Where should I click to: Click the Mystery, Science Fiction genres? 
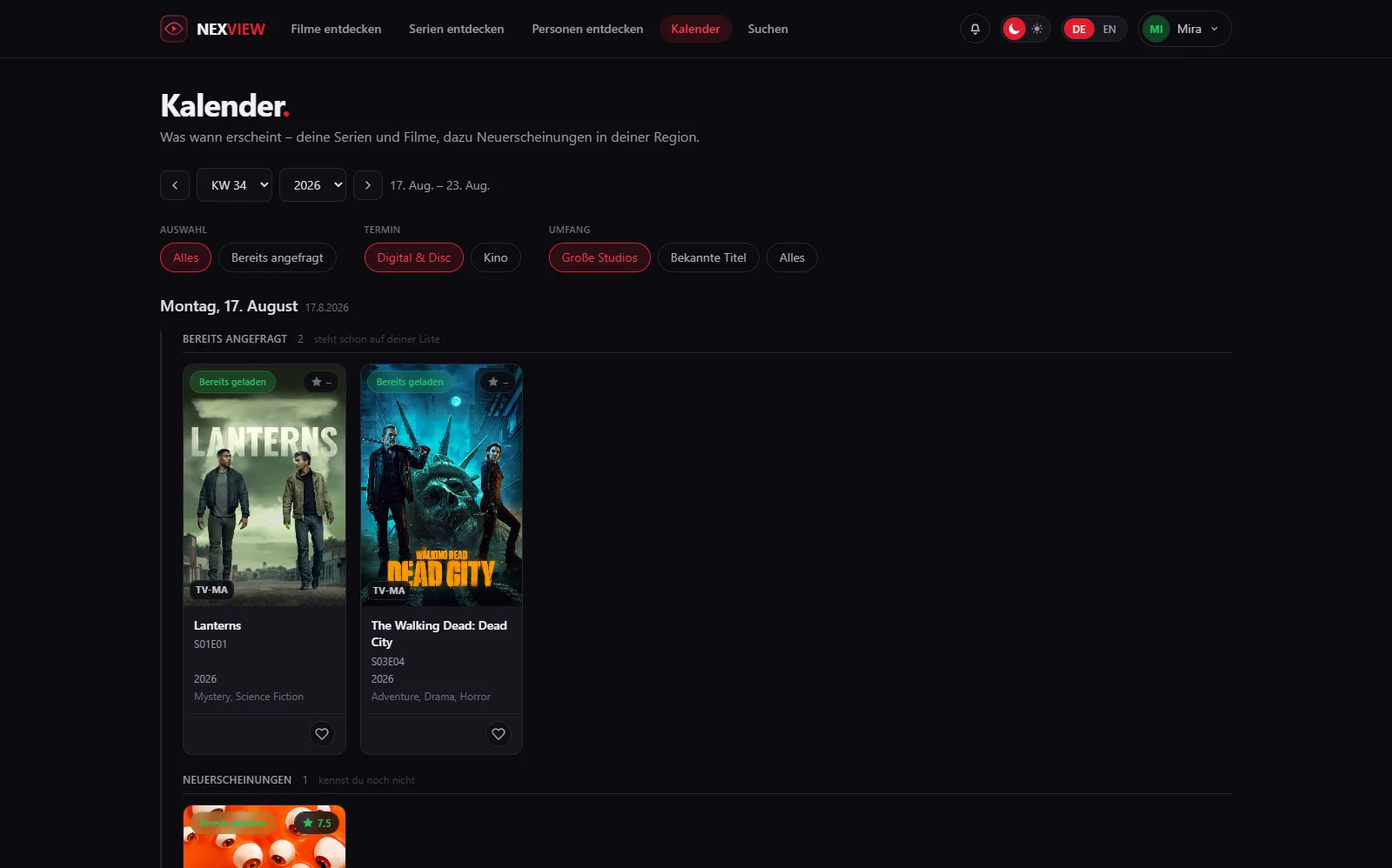pyautogui.click(x=249, y=697)
